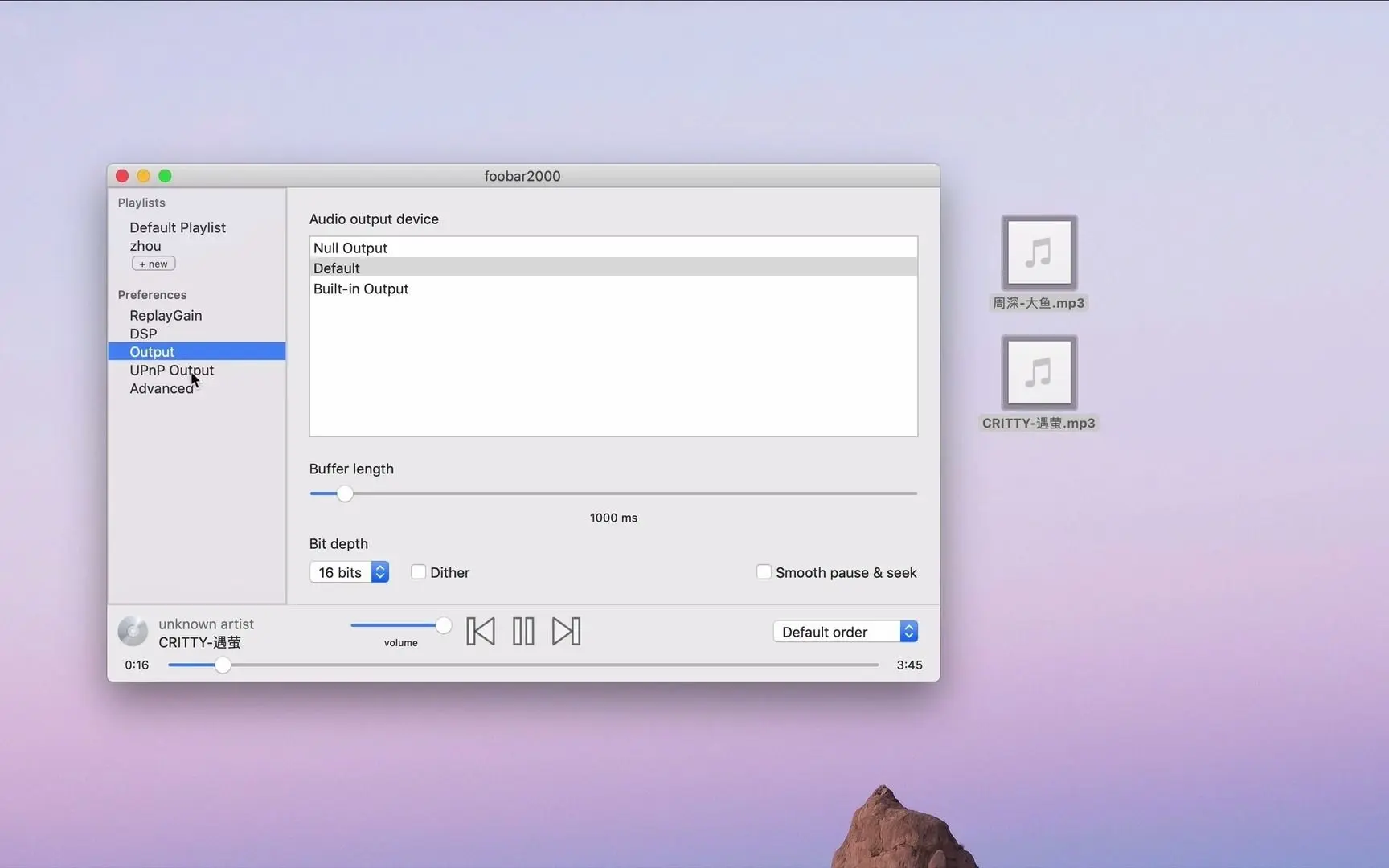
Task: Skip to the next track
Action: pyautogui.click(x=566, y=631)
